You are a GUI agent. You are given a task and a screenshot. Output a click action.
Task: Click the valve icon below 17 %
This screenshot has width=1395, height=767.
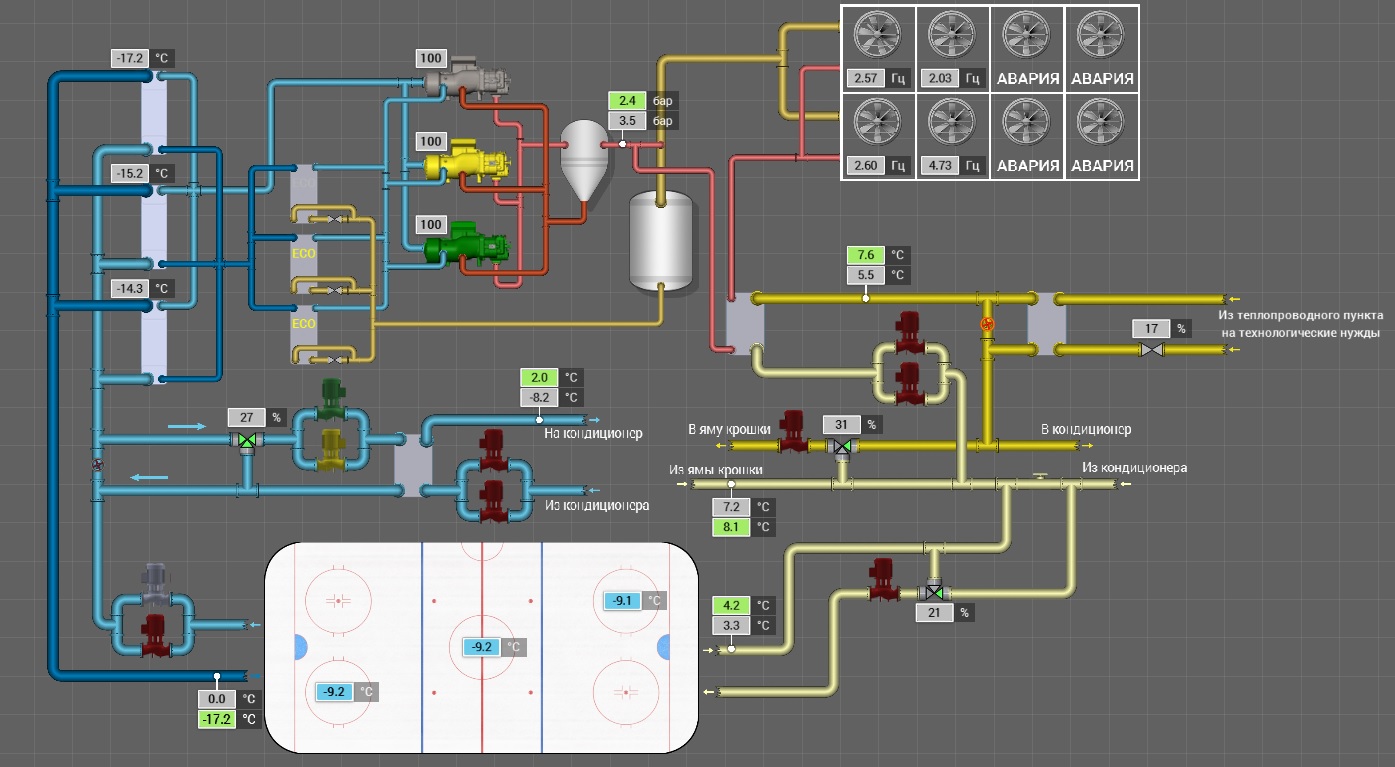click(1153, 350)
